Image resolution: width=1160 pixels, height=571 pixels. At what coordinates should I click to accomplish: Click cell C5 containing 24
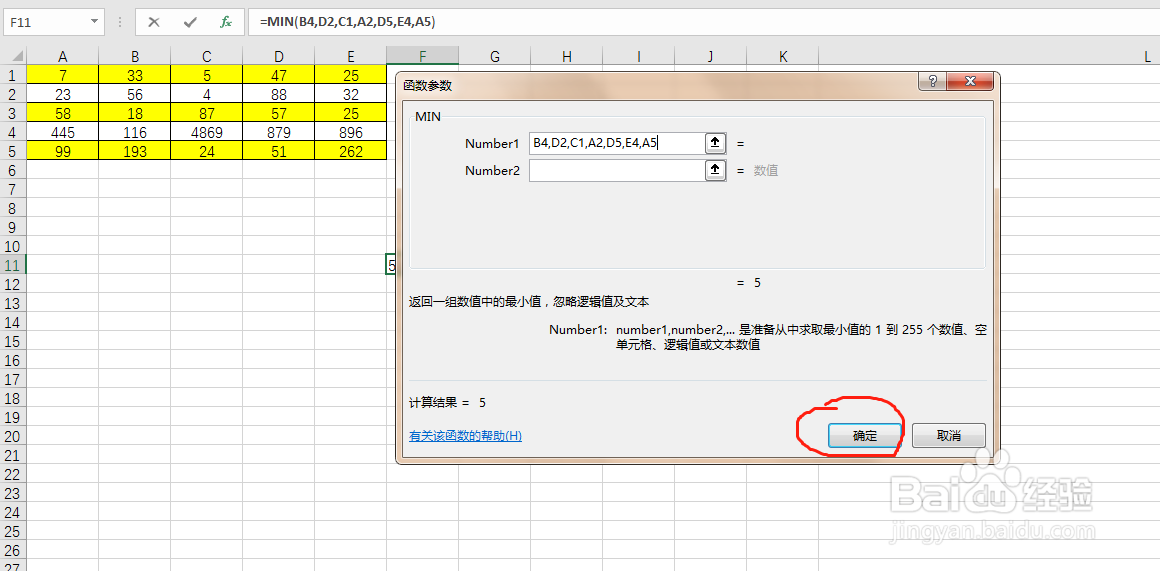[206, 152]
